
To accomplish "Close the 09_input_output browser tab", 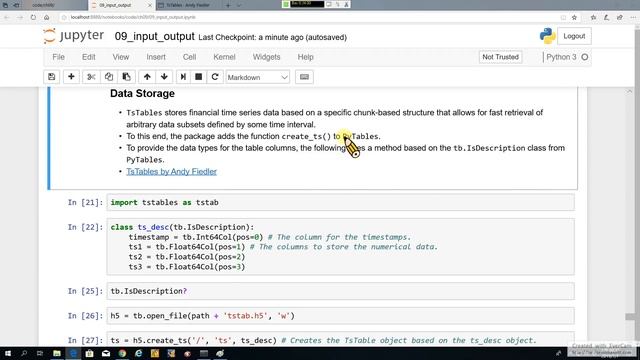I will (x=149, y=5).
